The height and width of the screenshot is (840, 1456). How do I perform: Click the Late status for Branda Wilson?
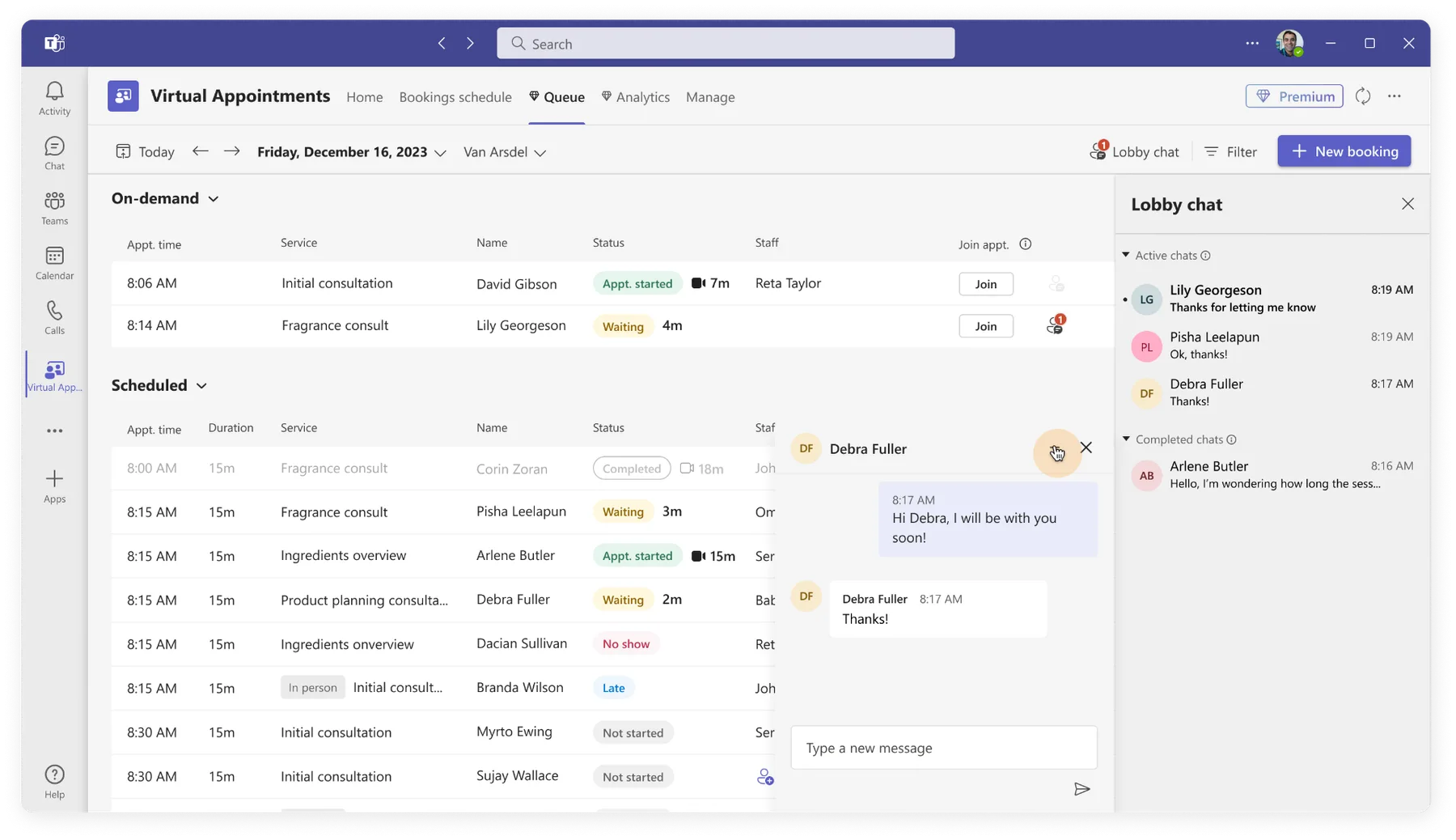click(613, 688)
